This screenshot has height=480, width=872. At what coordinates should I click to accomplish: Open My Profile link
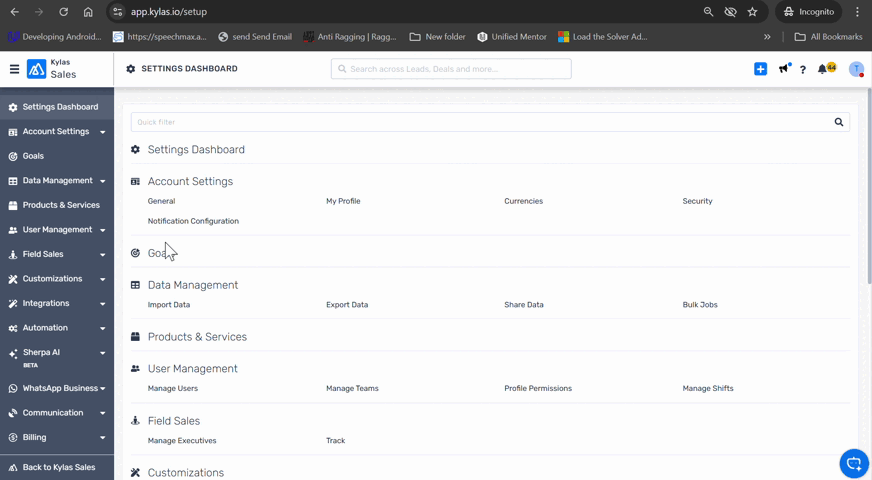tap(343, 201)
